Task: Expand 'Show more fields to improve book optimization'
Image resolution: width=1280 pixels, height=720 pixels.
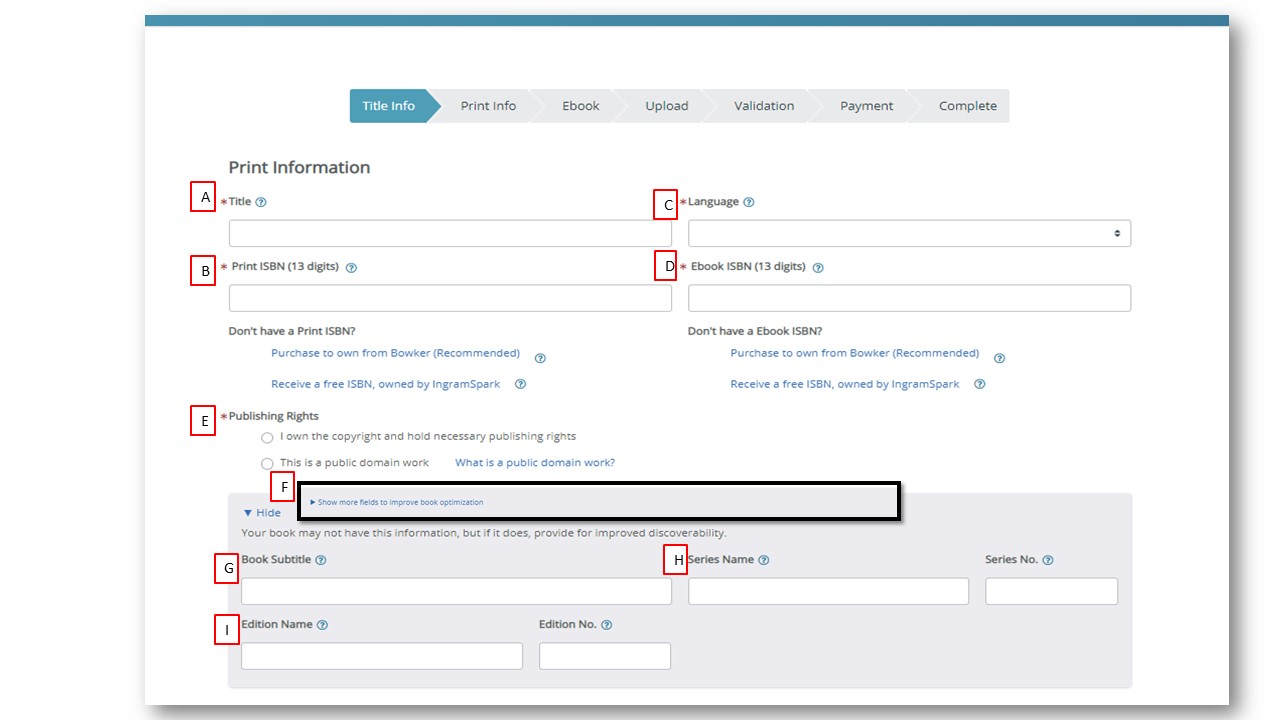Action: tap(397, 502)
